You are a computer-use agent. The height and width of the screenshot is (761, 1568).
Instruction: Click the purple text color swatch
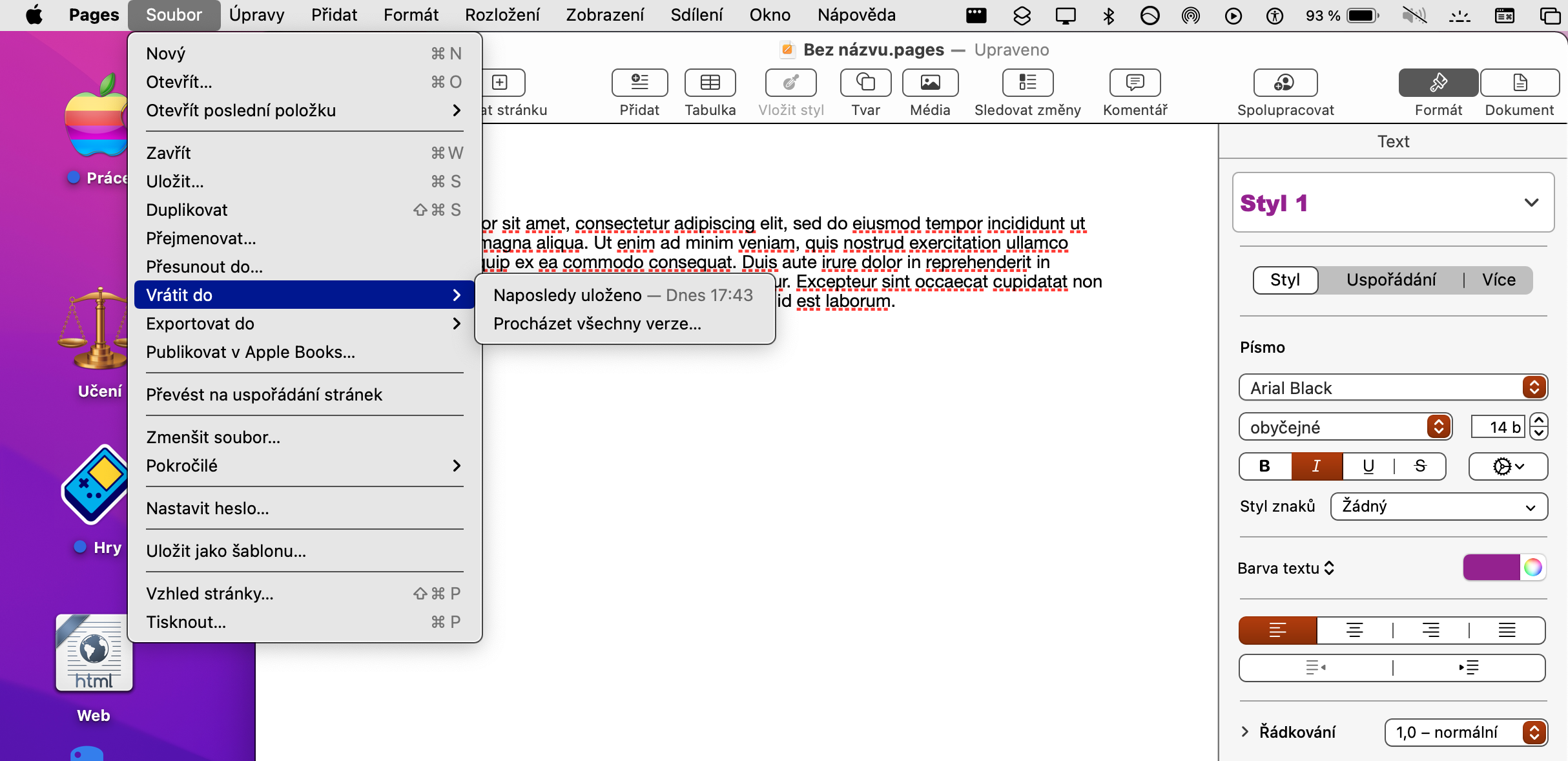click(1491, 568)
